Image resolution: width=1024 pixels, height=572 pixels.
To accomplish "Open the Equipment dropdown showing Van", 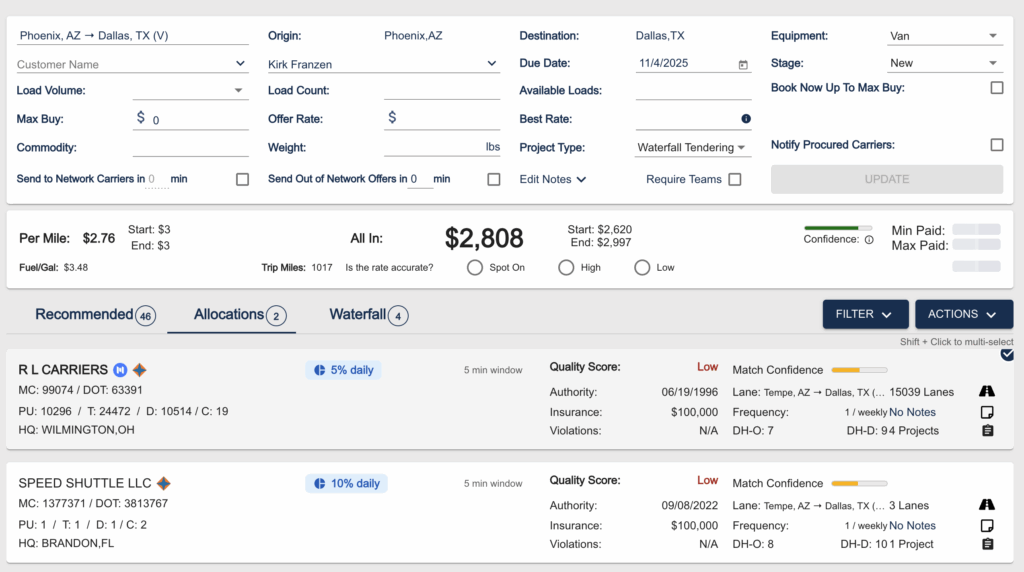I will pyautogui.click(x=944, y=36).
